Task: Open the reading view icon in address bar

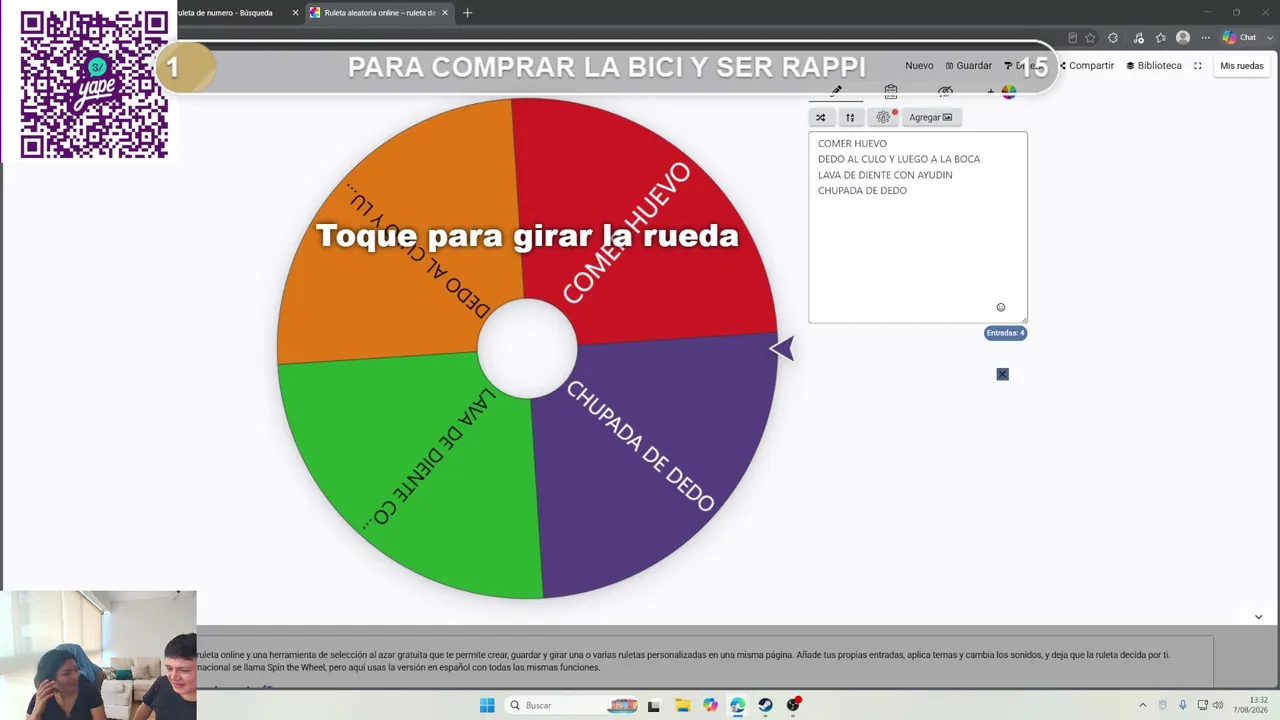Action: (x=1072, y=38)
